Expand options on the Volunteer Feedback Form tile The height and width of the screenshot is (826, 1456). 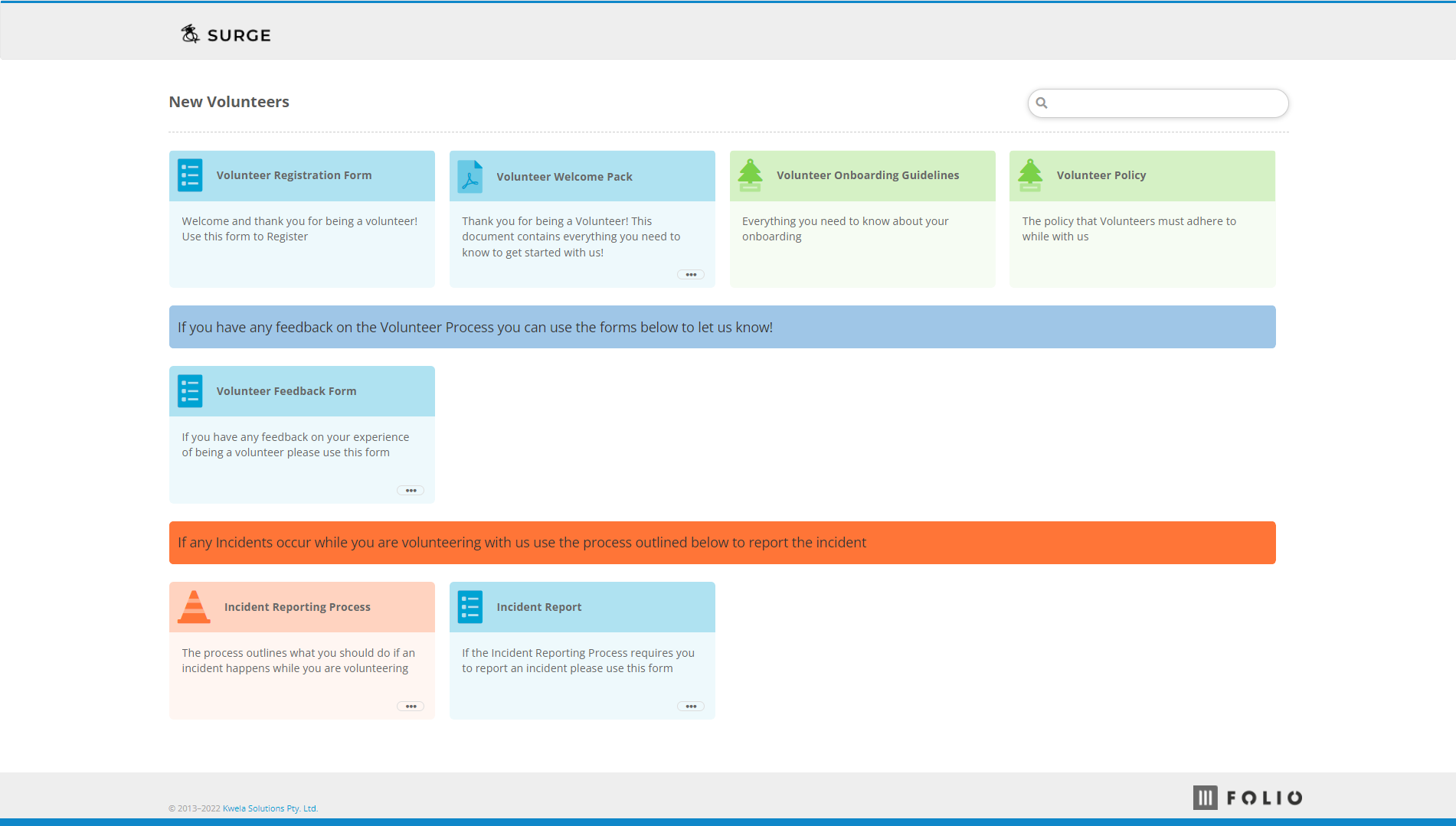pos(411,490)
